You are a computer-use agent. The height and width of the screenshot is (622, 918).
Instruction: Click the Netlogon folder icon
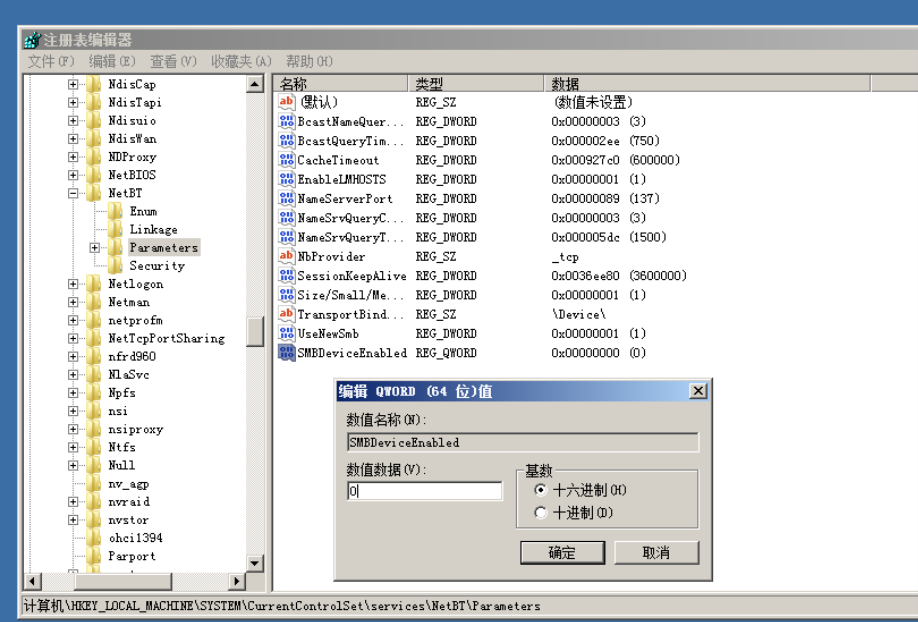pos(94,283)
